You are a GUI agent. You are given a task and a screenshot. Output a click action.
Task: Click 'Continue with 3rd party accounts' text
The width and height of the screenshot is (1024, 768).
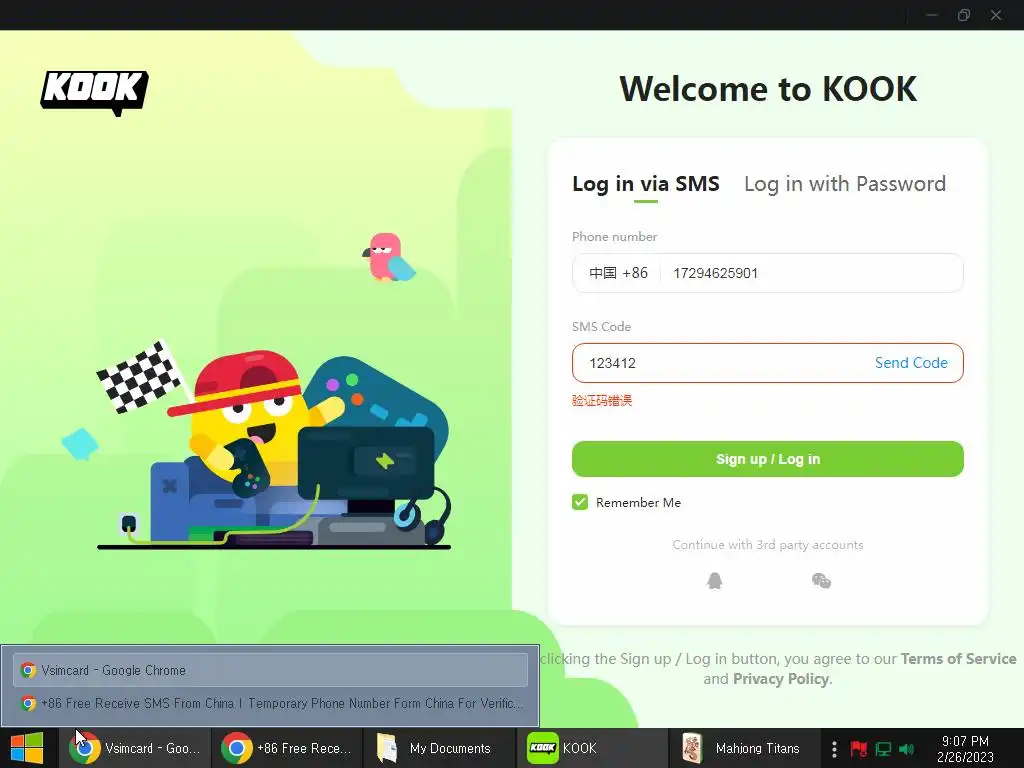[767, 545]
